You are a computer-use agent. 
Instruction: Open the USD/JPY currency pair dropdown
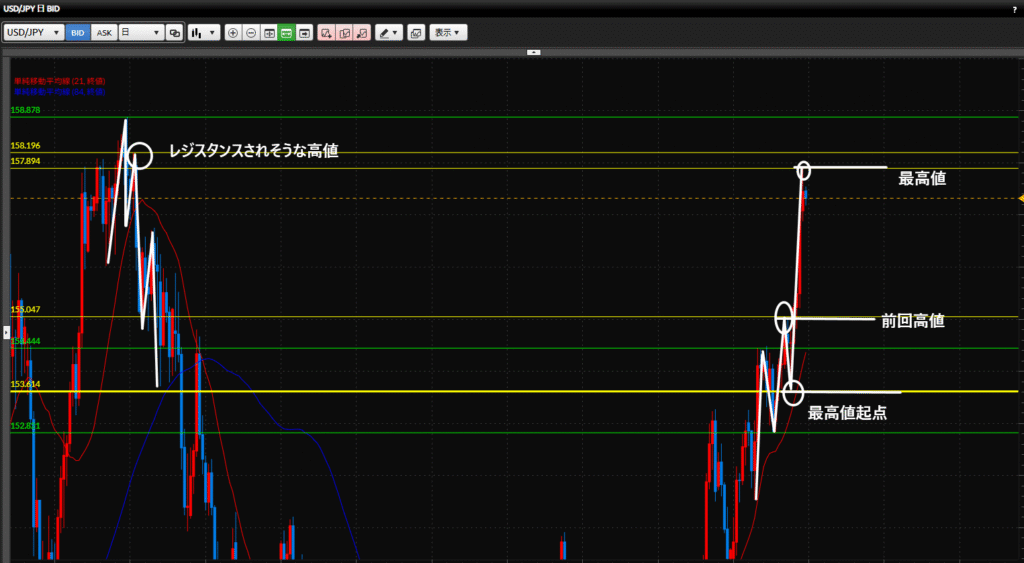tap(34, 32)
